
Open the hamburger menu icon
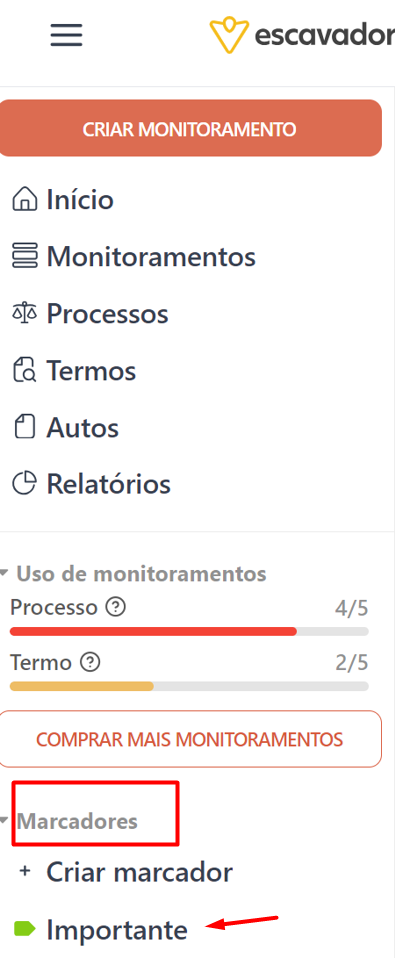coord(66,35)
